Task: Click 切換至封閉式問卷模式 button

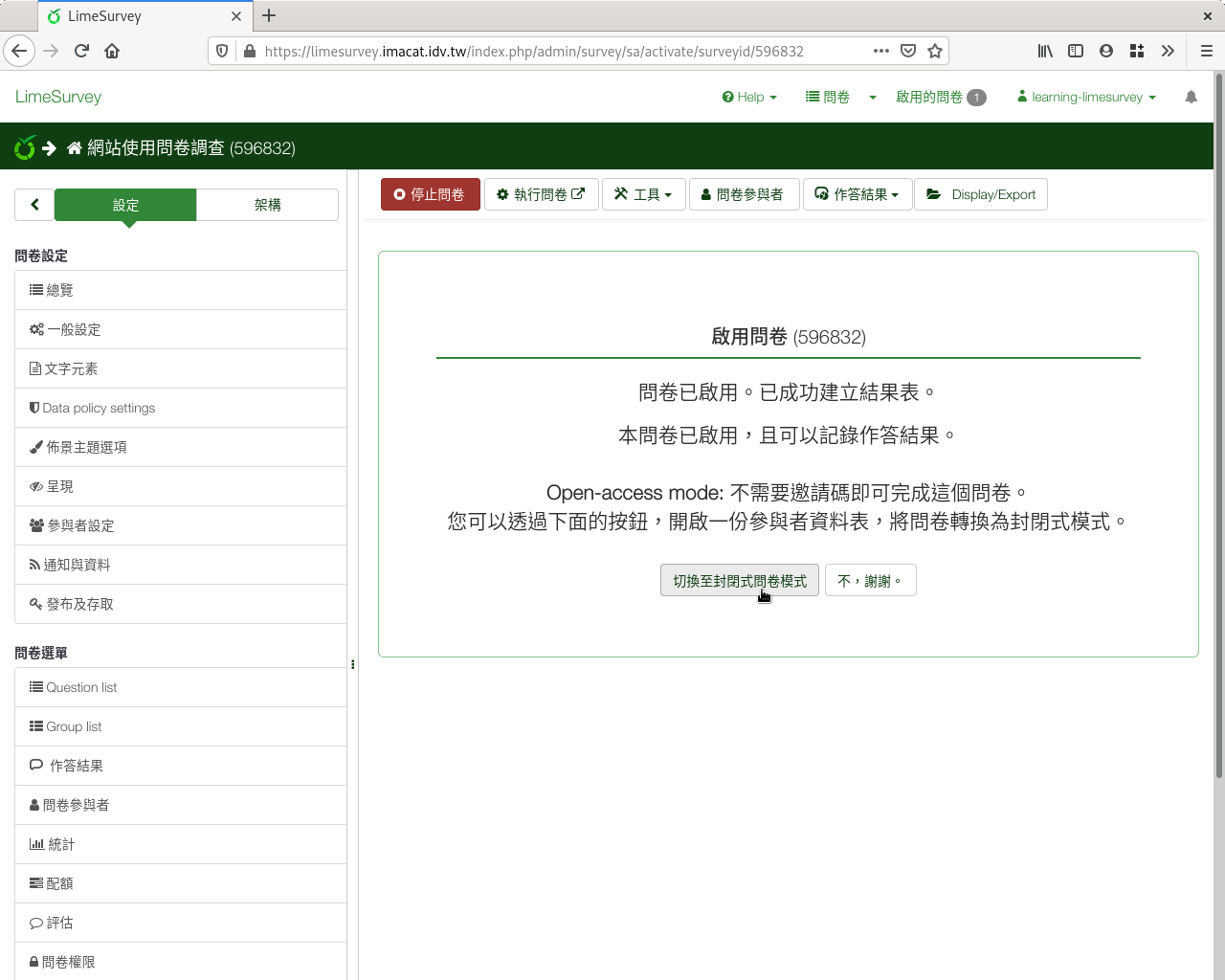Action: [x=740, y=580]
